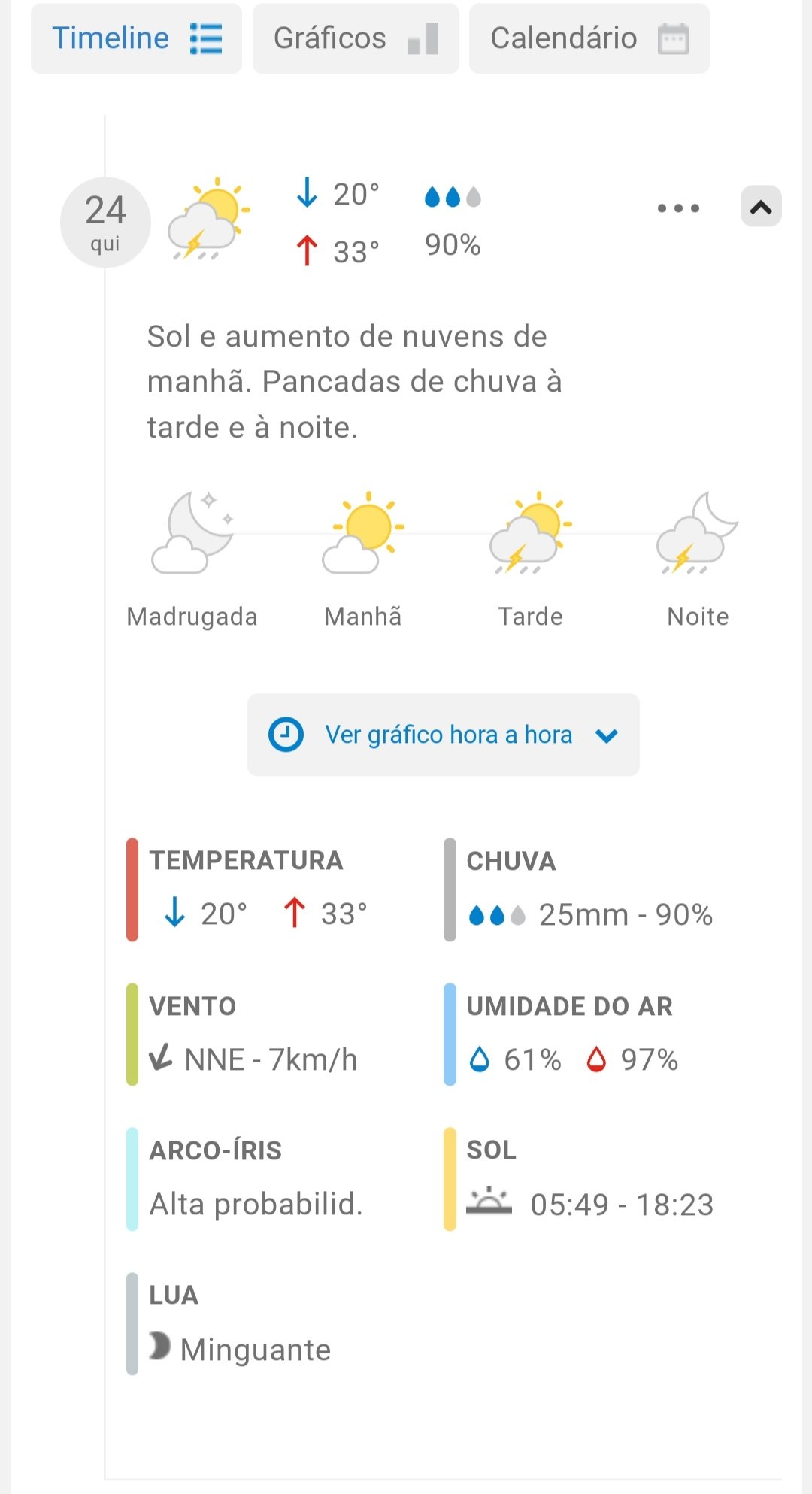Click the ARCO-ÍRIS Alta probabilid. text
This screenshot has width=812, height=1494.
[256, 1204]
